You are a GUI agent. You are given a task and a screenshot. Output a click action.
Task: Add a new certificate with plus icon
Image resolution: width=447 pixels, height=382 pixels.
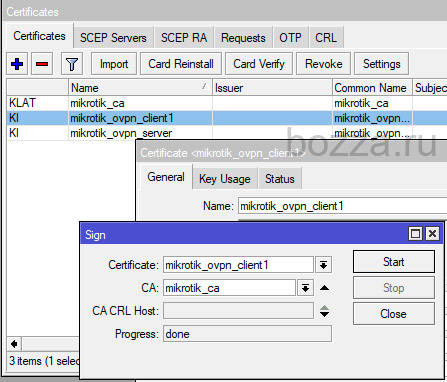click(x=17, y=64)
